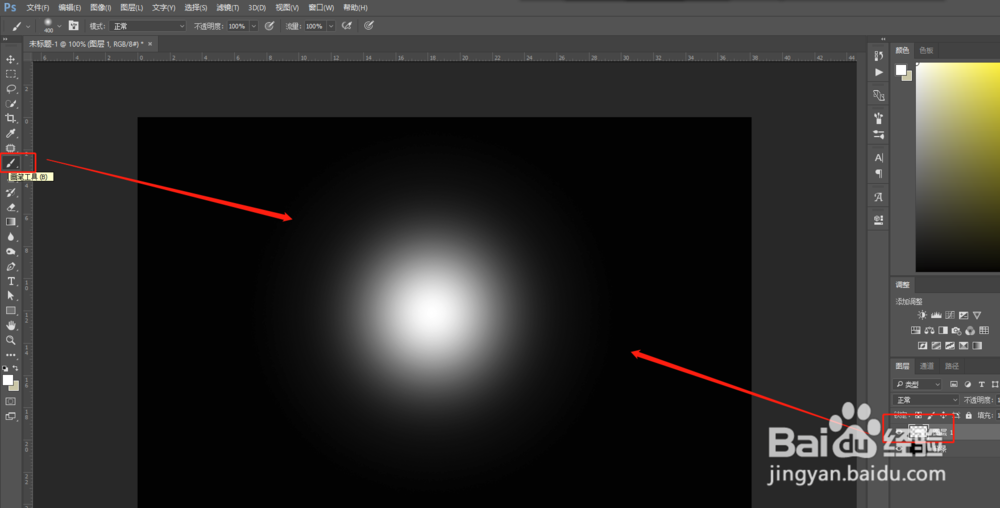Open the 图像(I) menu
1000x508 pixels.
point(101,8)
